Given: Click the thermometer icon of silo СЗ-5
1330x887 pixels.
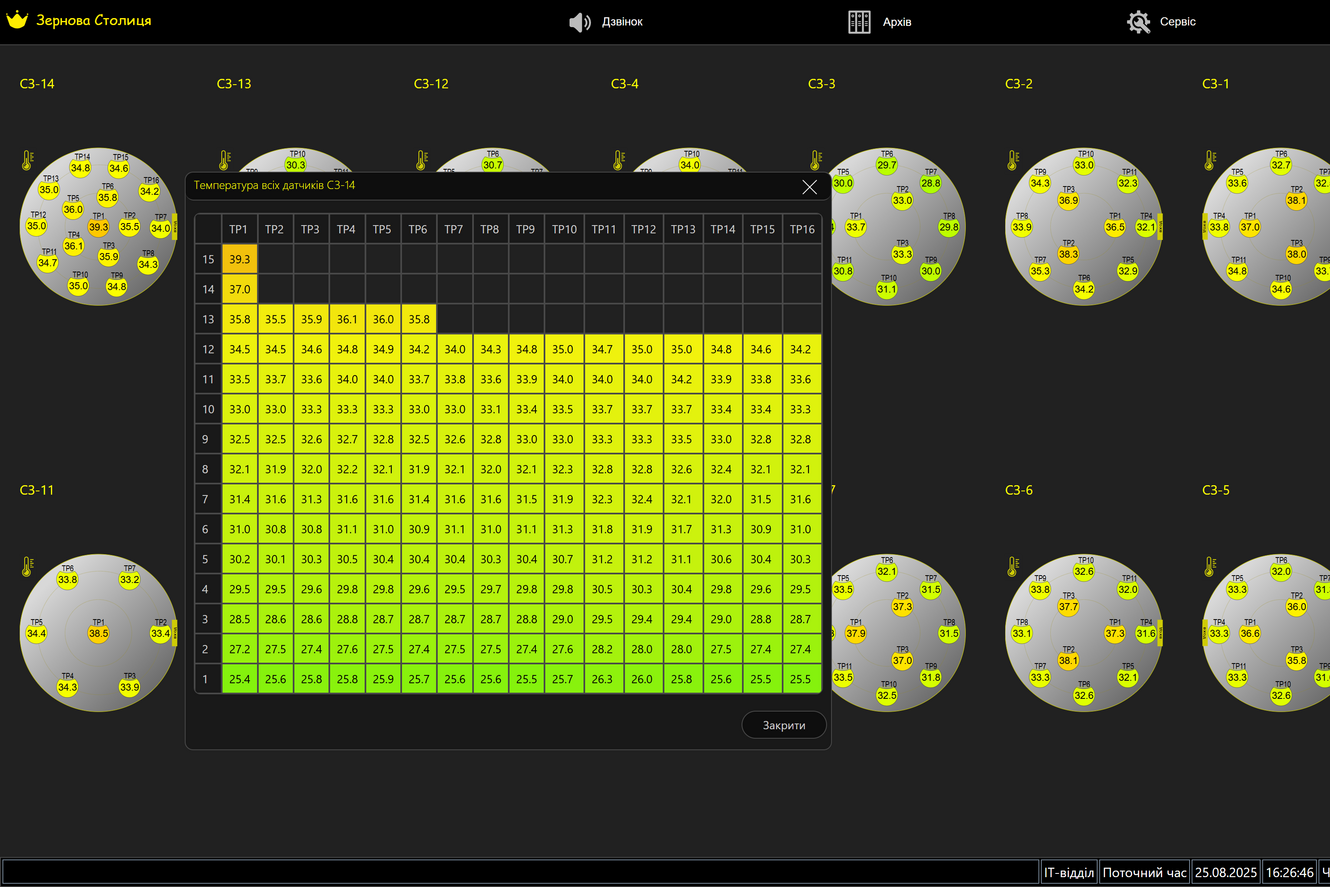Looking at the screenshot, I should [x=1210, y=567].
